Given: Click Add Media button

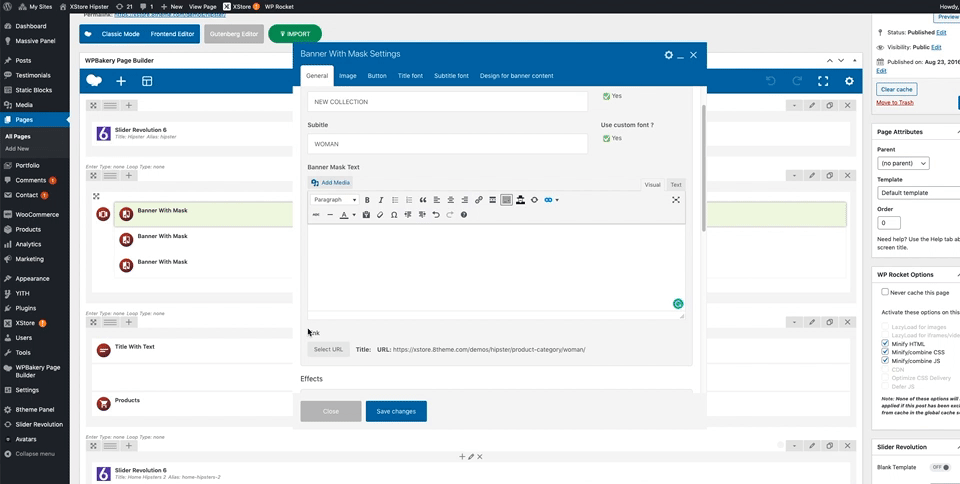Looking at the screenshot, I should click(x=330, y=182).
